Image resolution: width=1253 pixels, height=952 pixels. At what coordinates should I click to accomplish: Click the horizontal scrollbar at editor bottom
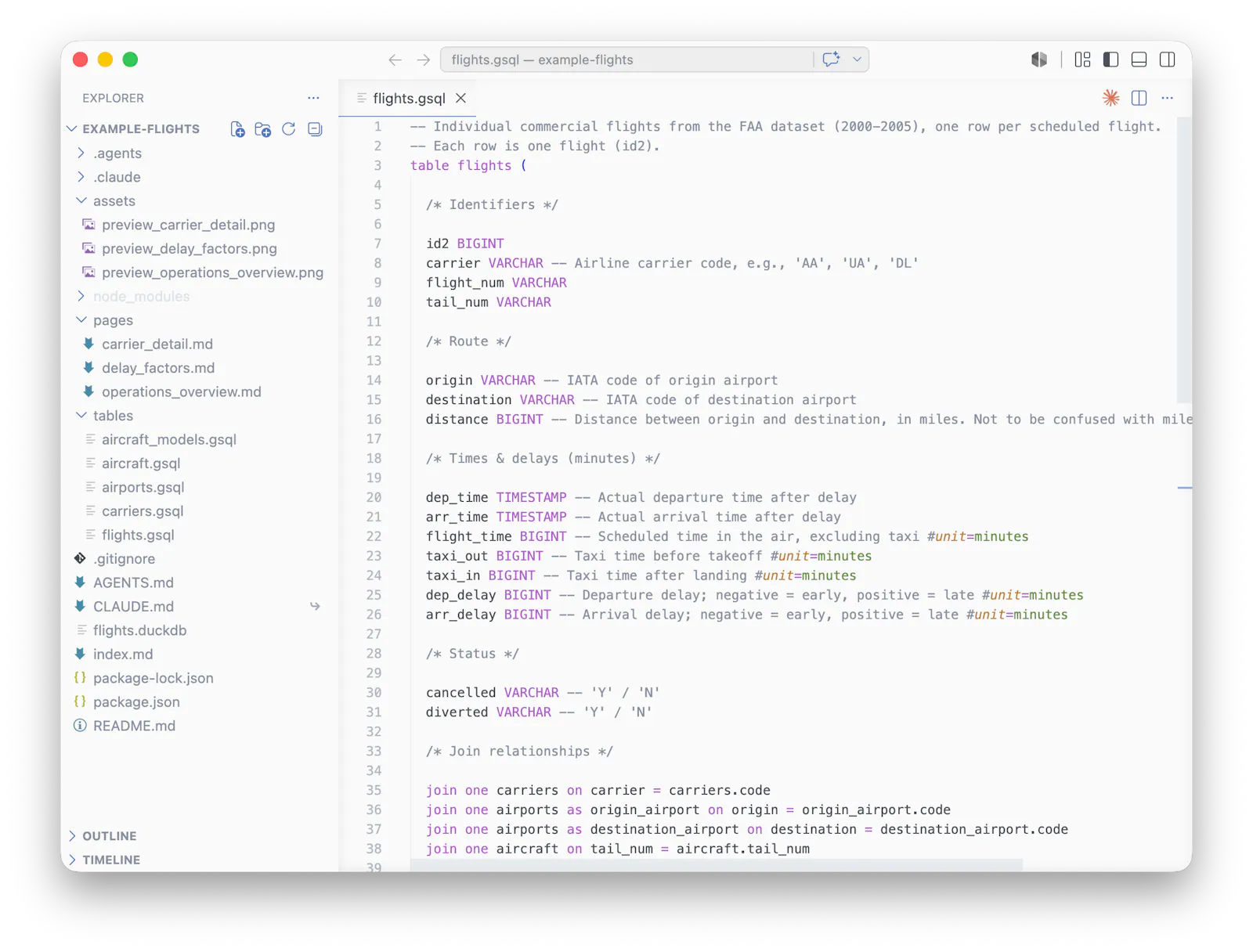717,865
